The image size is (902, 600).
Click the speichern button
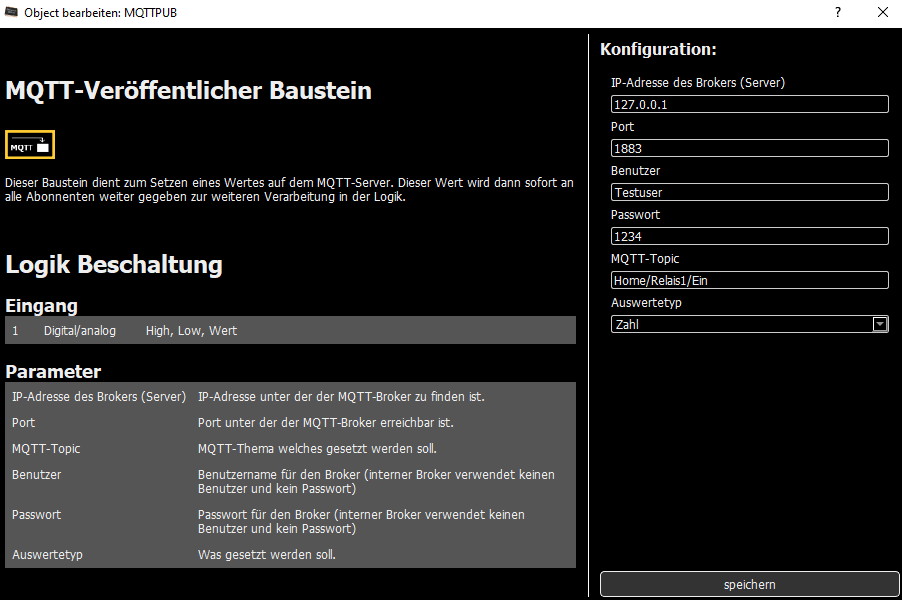[x=749, y=584]
